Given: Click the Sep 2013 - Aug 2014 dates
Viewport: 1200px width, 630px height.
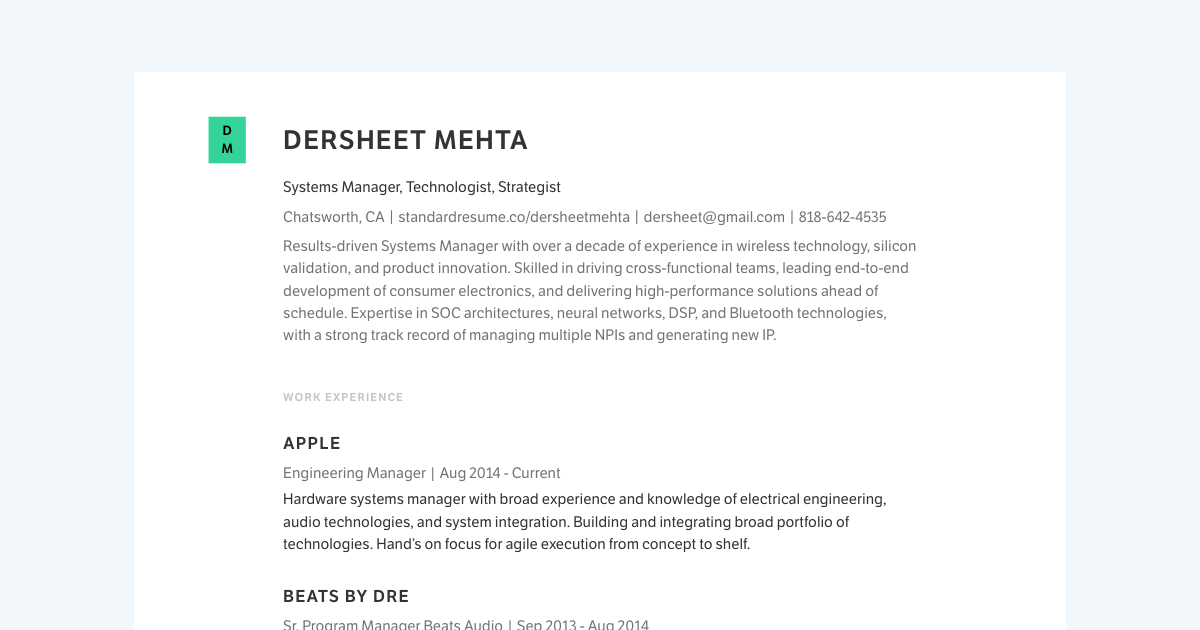Looking at the screenshot, I should pos(582,625).
